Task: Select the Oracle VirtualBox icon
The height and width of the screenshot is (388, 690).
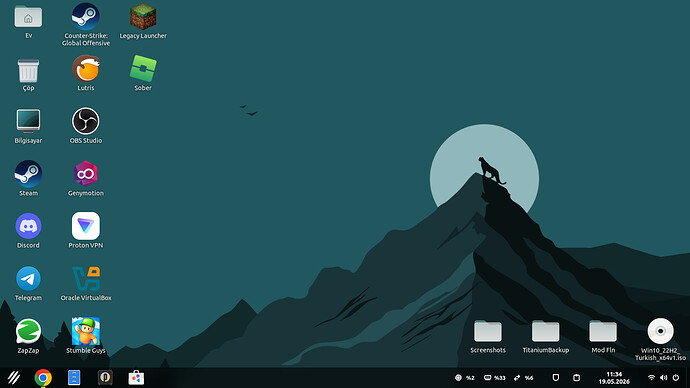Action: pyautogui.click(x=86, y=278)
